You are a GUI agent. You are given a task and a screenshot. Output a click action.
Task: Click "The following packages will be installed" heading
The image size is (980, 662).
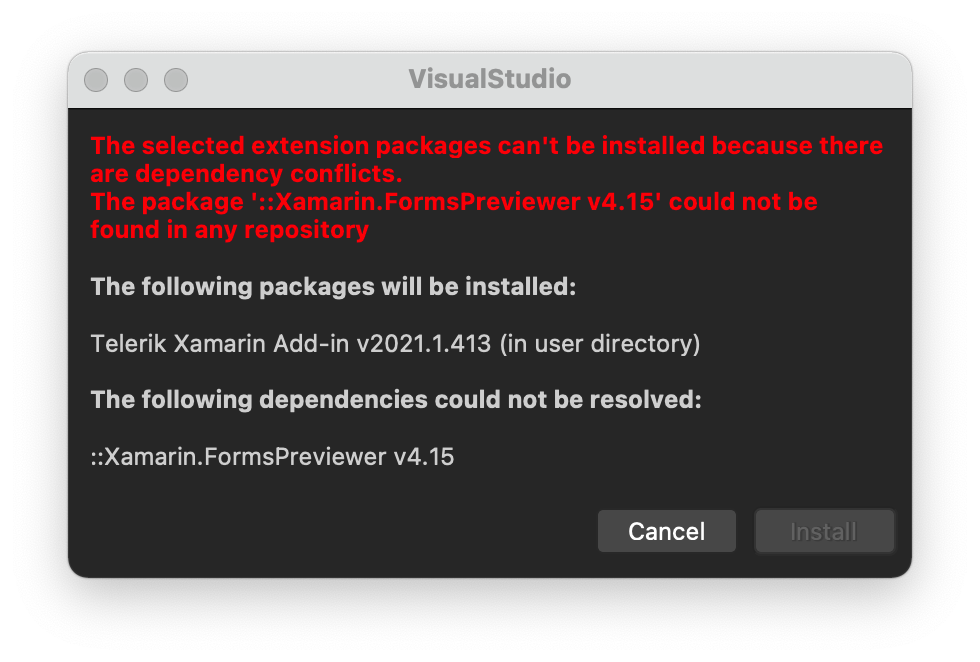click(333, 287)
